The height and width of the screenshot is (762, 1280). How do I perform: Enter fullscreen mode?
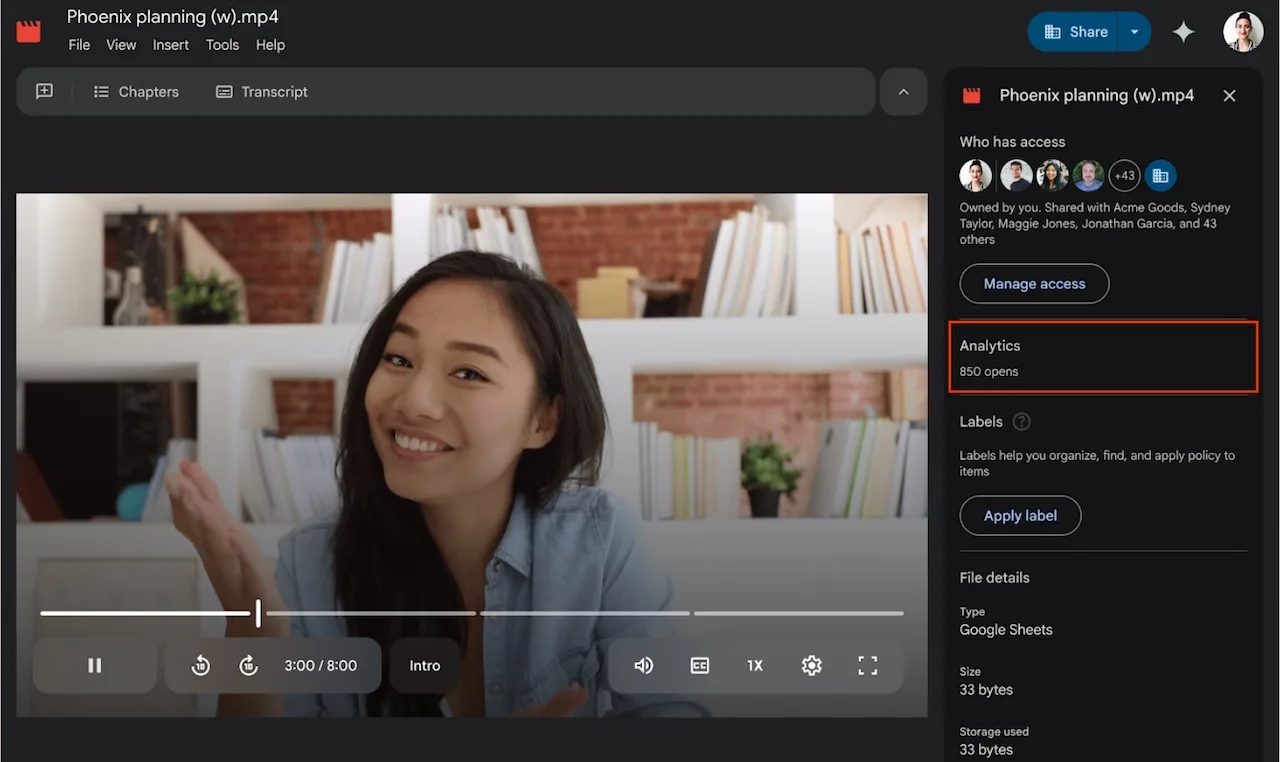click(x=867, y=665)
